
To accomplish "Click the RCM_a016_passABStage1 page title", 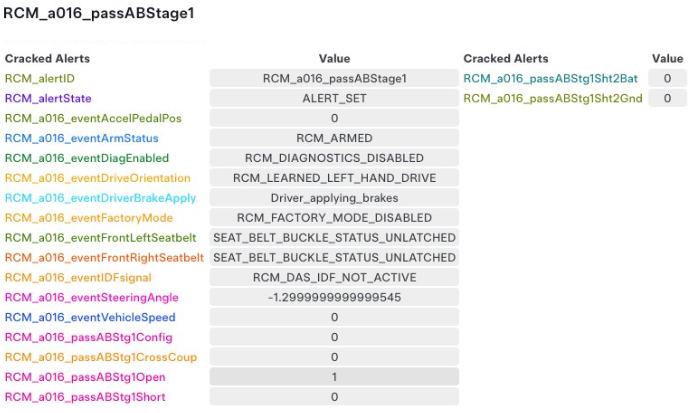I will point(98,14).
